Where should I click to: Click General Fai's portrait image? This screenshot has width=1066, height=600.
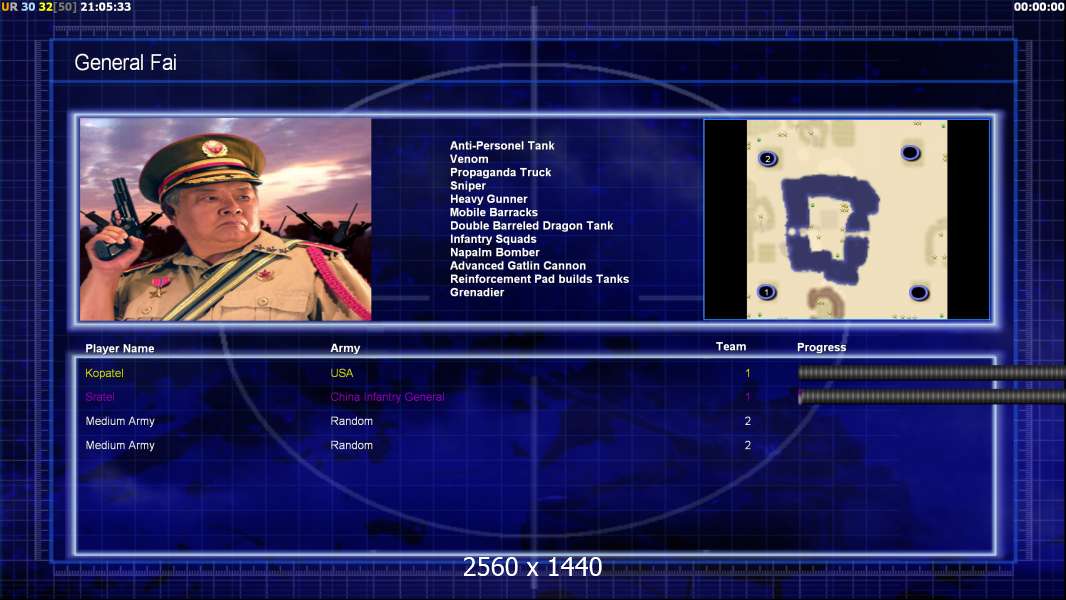click(x=226, y=219)
